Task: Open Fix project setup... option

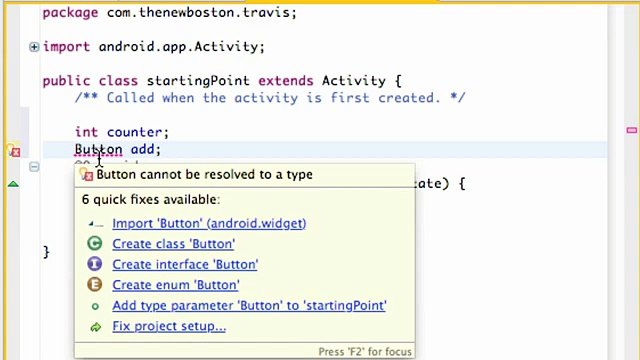Action: click(x=169, y=326)
